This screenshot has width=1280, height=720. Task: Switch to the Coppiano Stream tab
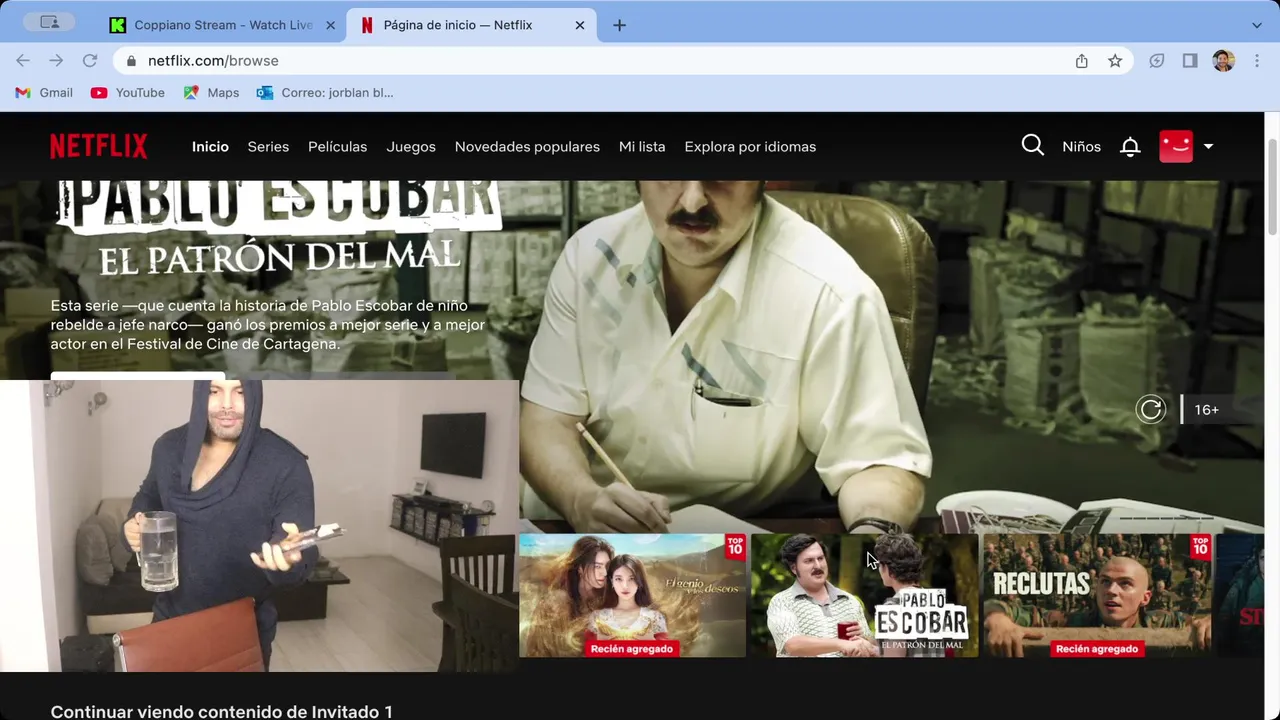click(x=223, y=25)
